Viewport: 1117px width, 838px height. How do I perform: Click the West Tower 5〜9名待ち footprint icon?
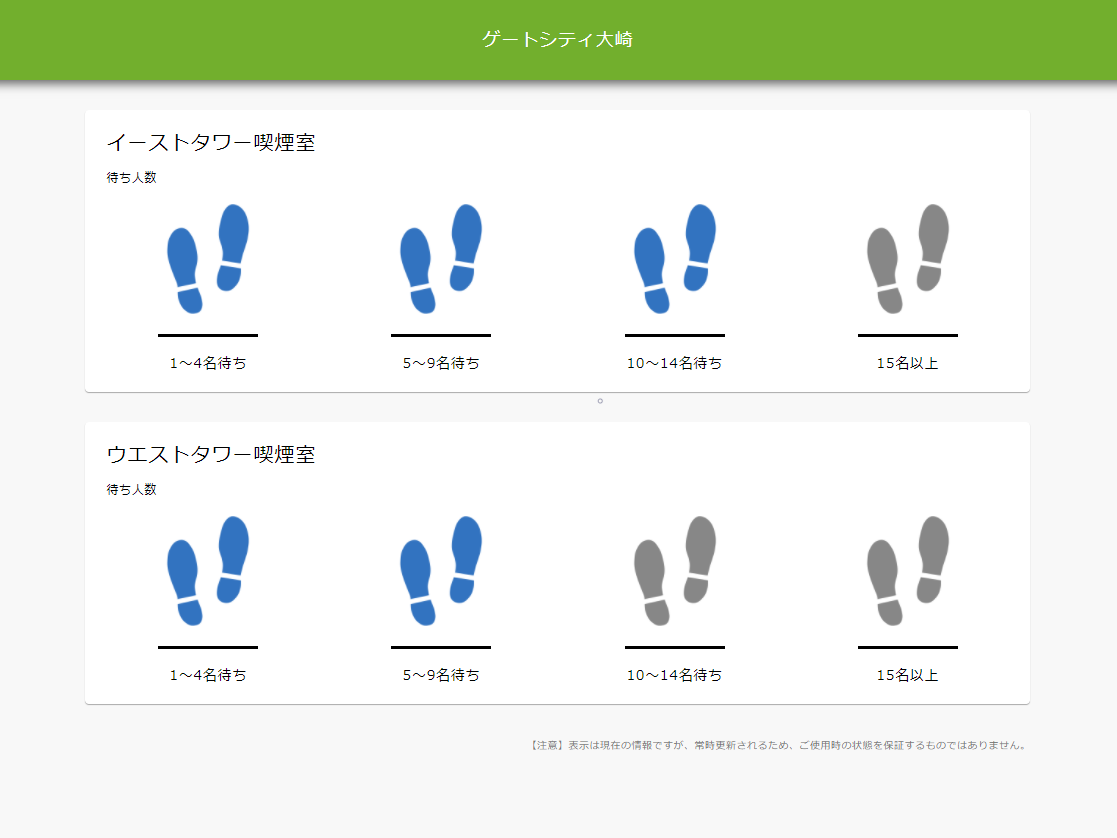point(441,571)
